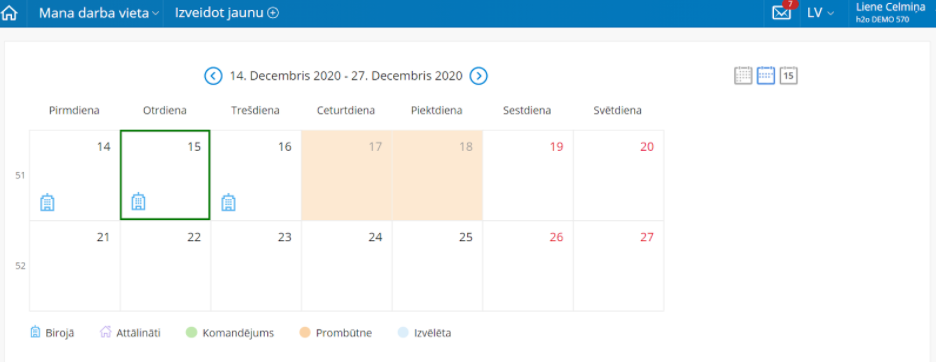Screen dimensions: 936x362
Task: Select December 17 absence day cell
Action: [x=347, y=176]
